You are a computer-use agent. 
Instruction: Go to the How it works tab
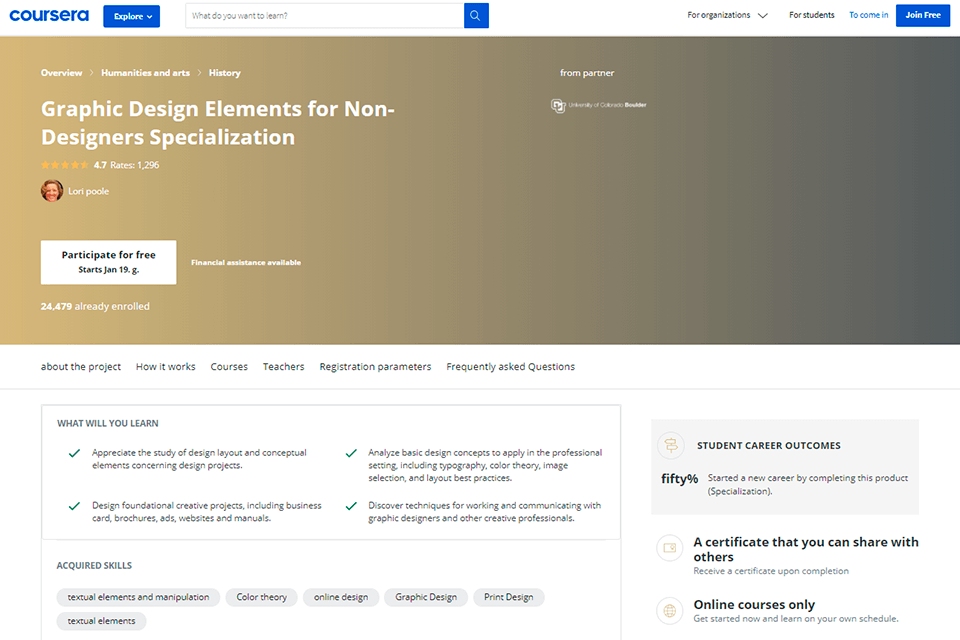[x=166, y=367]
